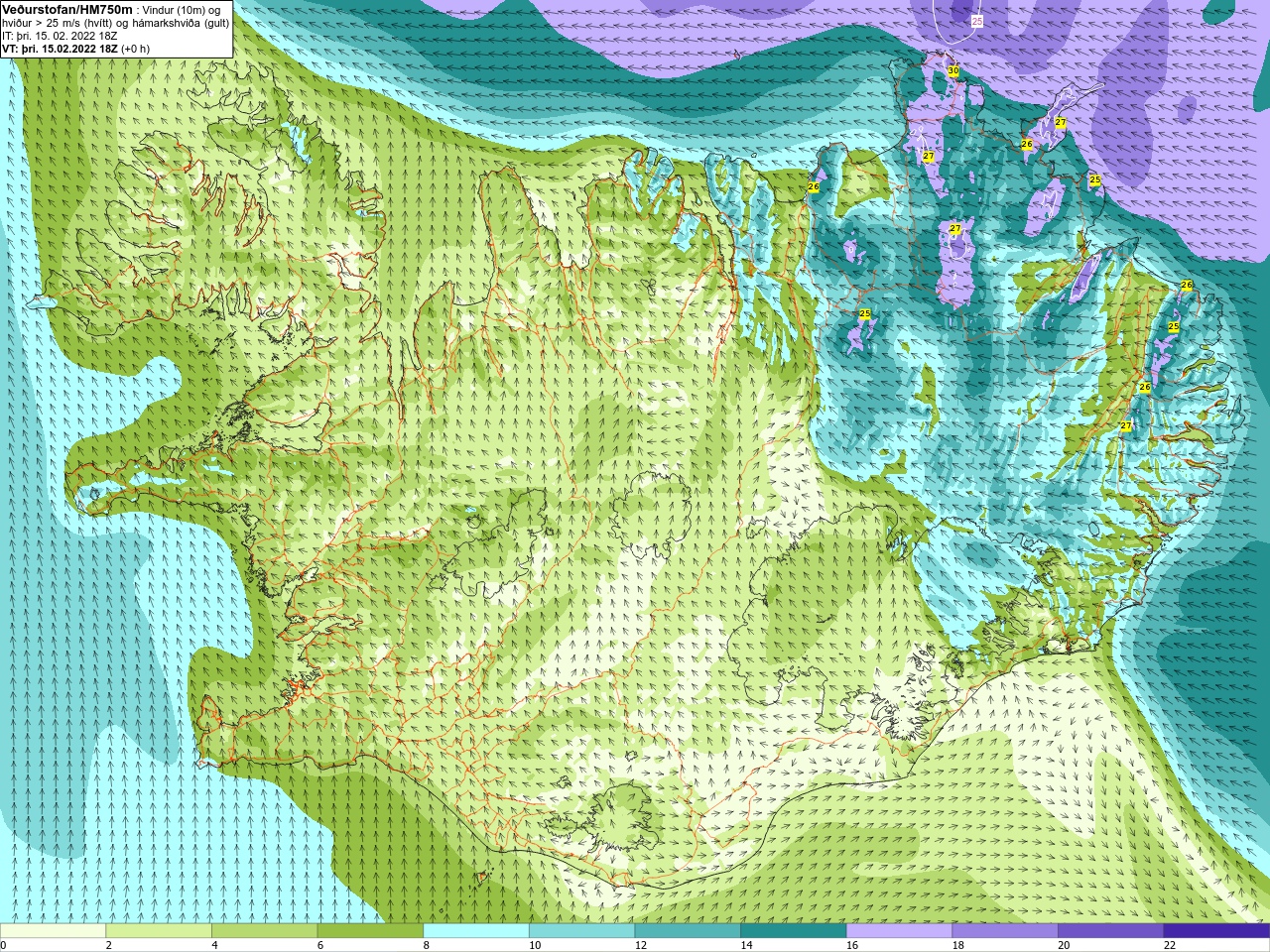Click the legend scale value 8
The width and height of the screenshot is (1270, 952).
[427, 946]
